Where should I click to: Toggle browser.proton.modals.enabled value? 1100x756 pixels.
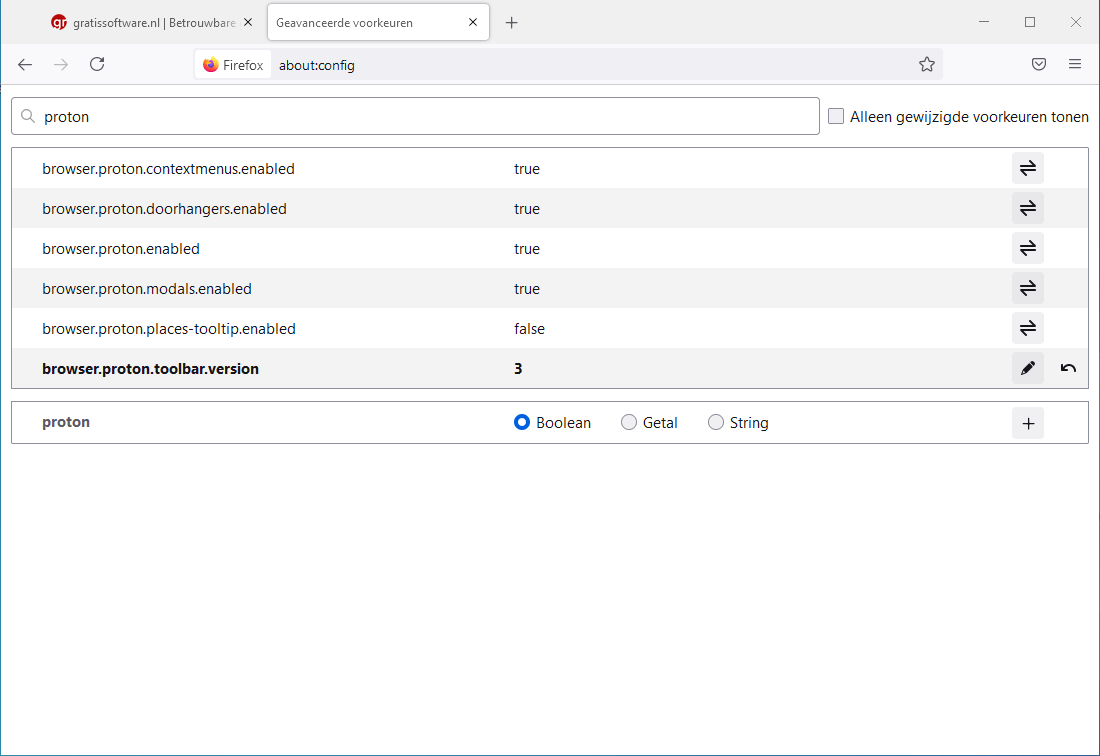coord(1027,289)
